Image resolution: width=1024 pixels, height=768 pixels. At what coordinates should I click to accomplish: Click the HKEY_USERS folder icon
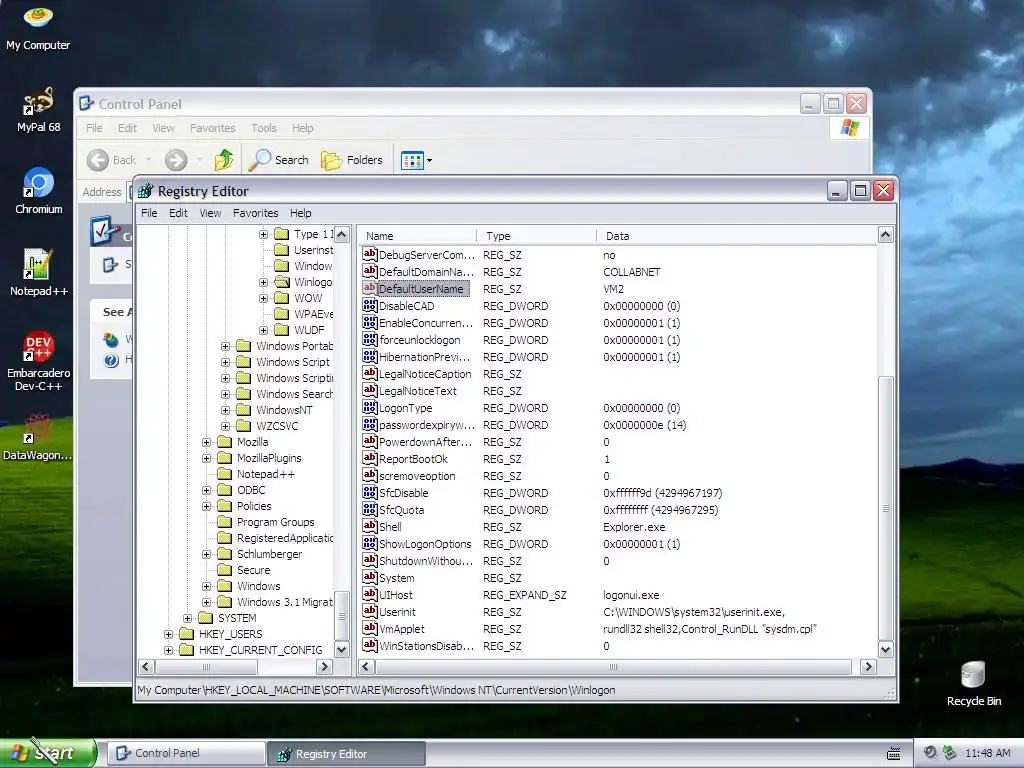tap(187, 634)
